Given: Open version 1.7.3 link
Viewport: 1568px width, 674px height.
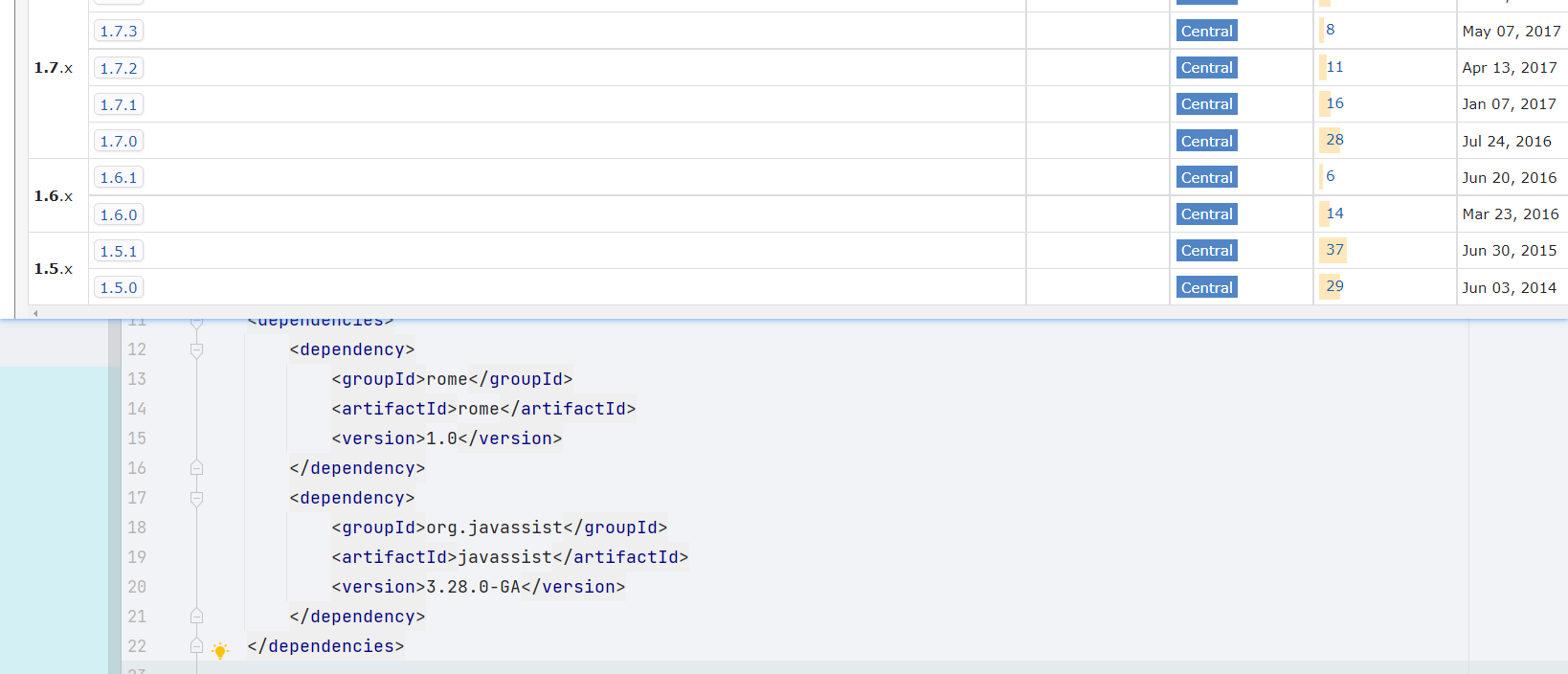Looking at the screenshot, I should 119,31.
